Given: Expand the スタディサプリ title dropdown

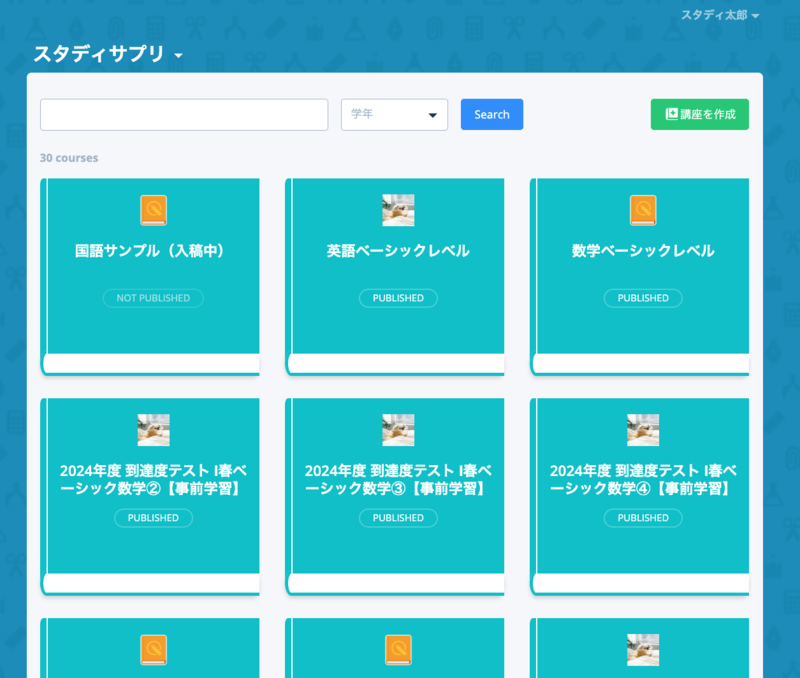Looking at the screenshot, I should click(108, 54).
